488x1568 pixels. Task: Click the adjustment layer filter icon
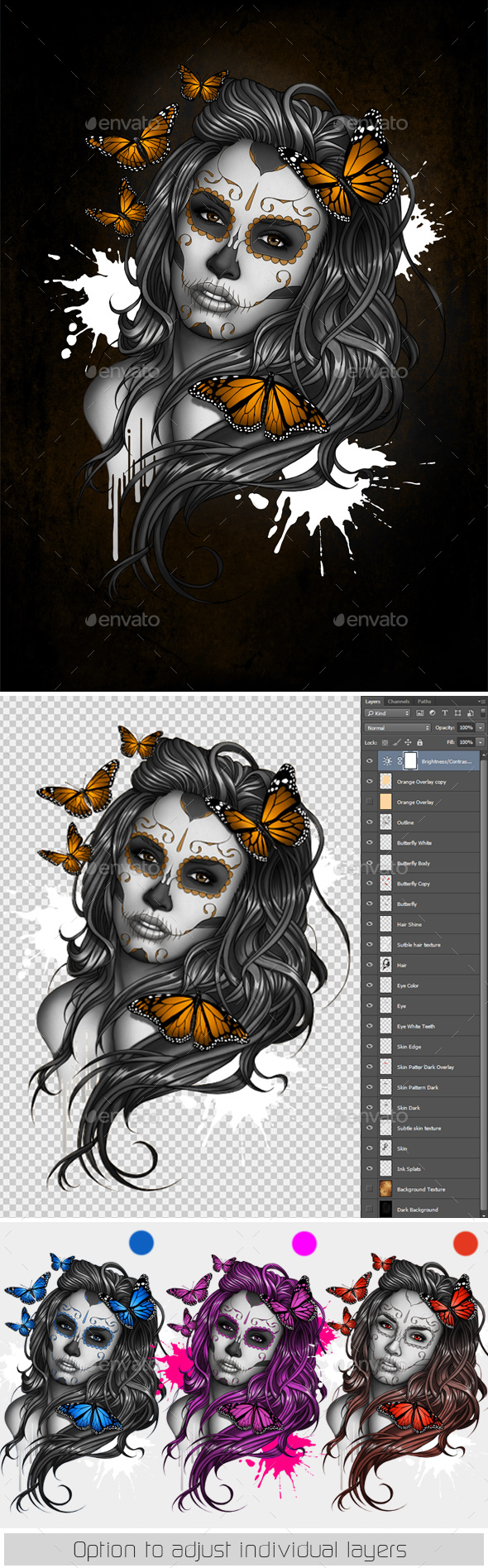(432, 713)
